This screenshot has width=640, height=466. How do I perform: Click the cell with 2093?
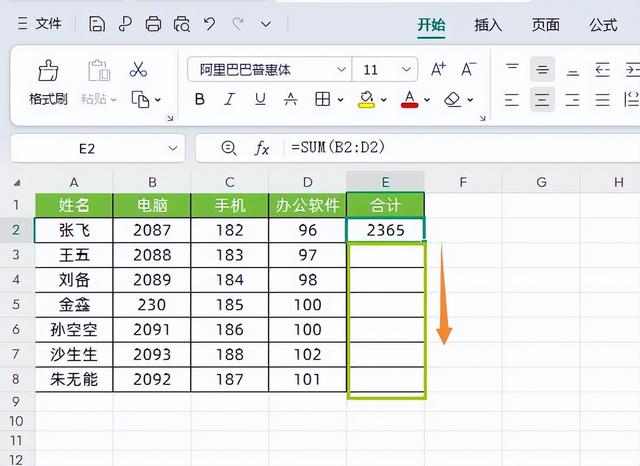click(152, 354)
